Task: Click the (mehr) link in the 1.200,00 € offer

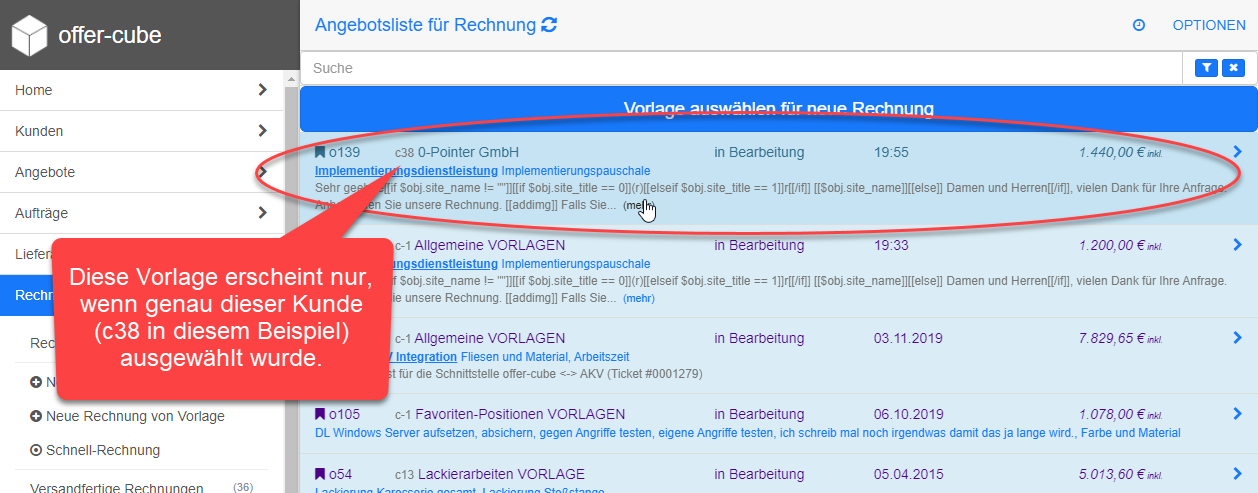Action: [x=639, y=298]
